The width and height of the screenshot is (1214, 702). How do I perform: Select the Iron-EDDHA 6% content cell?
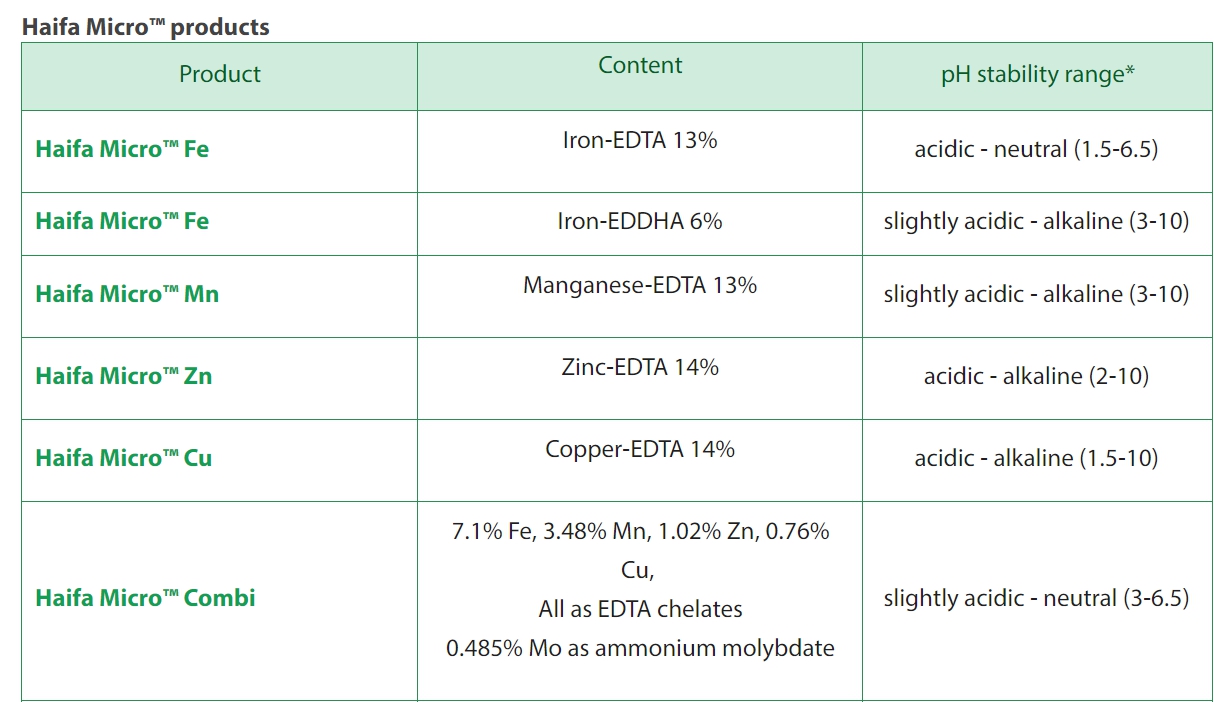[640, 221]
